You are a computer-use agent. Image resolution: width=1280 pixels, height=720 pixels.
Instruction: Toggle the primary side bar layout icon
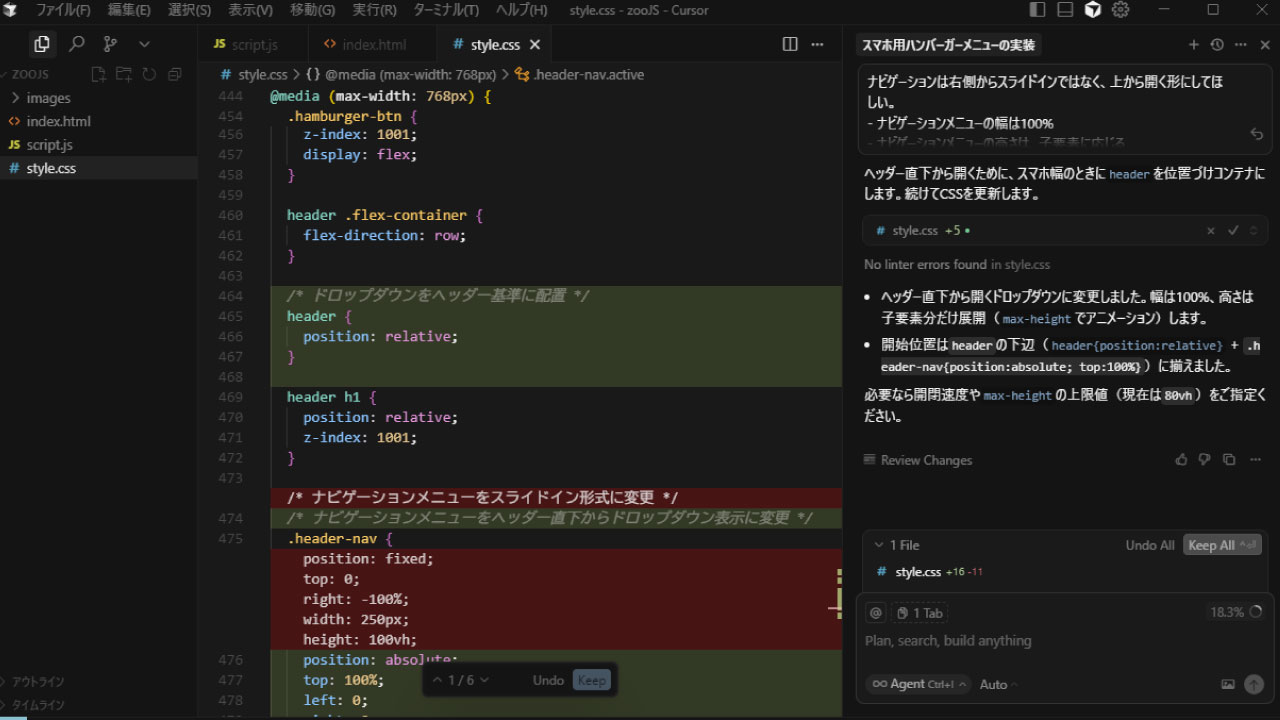(x=1037, y=10)
